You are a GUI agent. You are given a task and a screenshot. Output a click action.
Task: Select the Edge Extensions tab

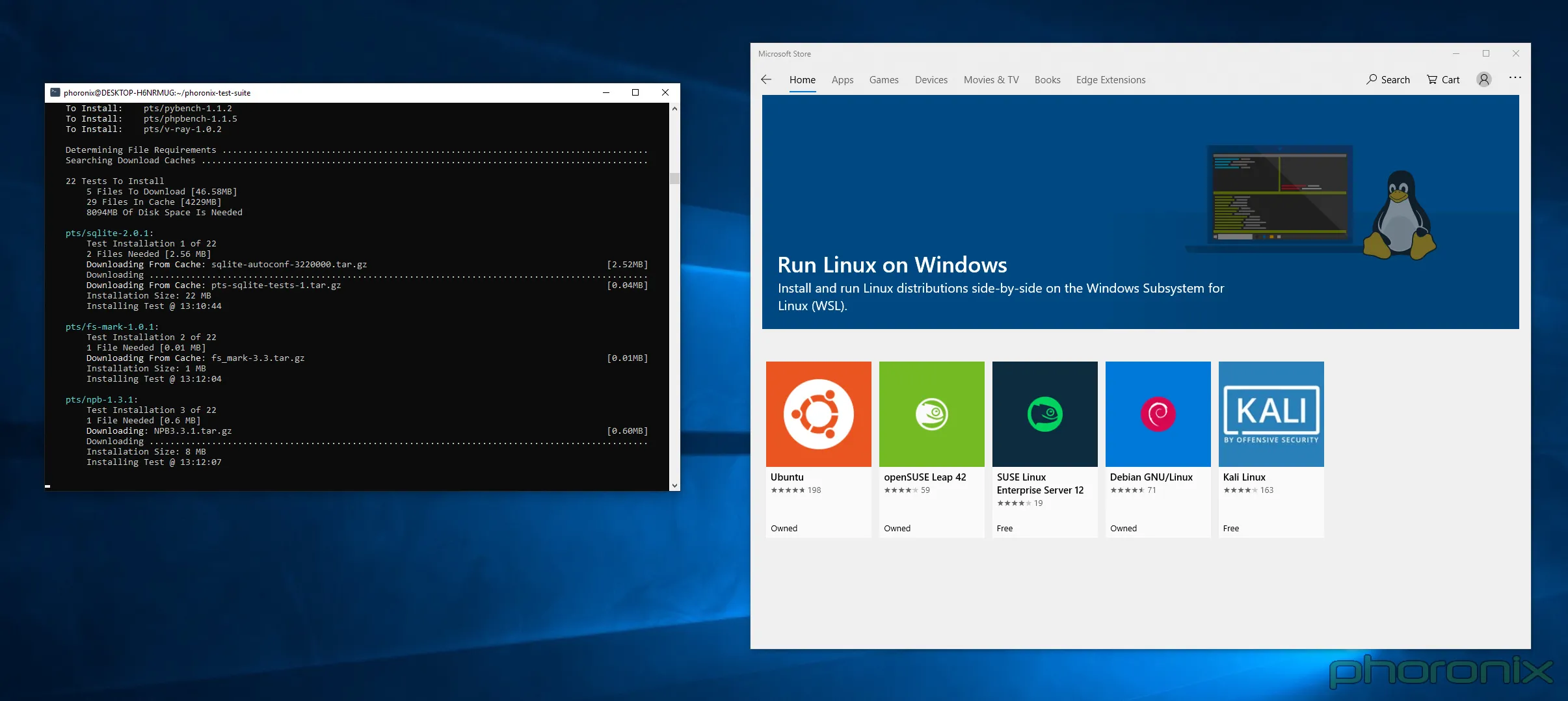[x=1110, y=79]
